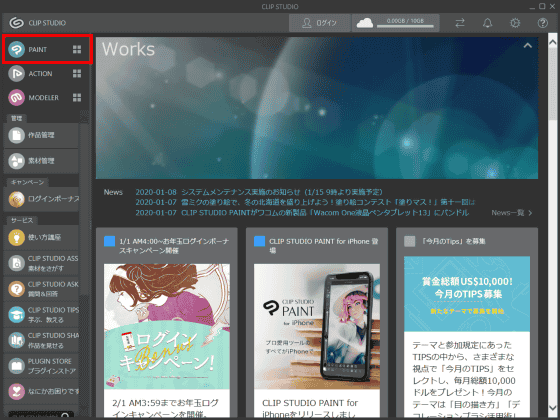Open News一覧 full list link
This screenshot has width=560, height=420.
[x=512, y=213]
